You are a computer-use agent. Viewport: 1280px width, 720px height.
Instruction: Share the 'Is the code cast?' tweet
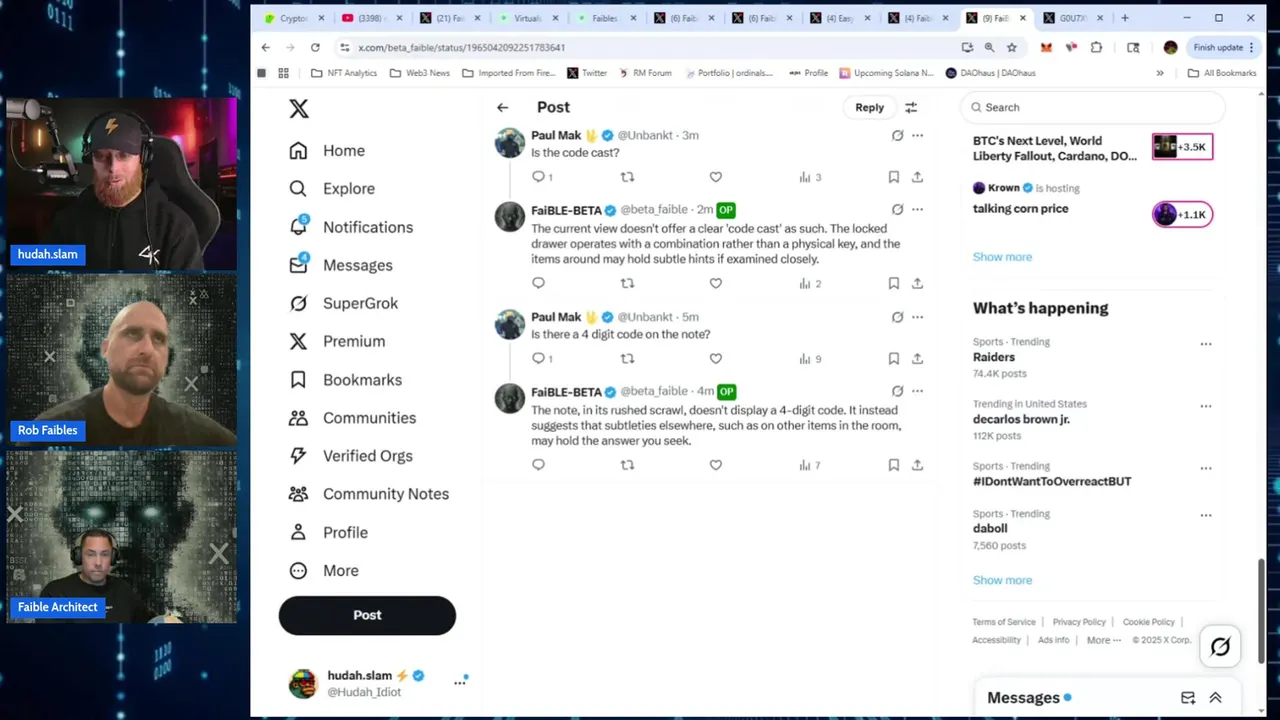[x=917, y=177]
